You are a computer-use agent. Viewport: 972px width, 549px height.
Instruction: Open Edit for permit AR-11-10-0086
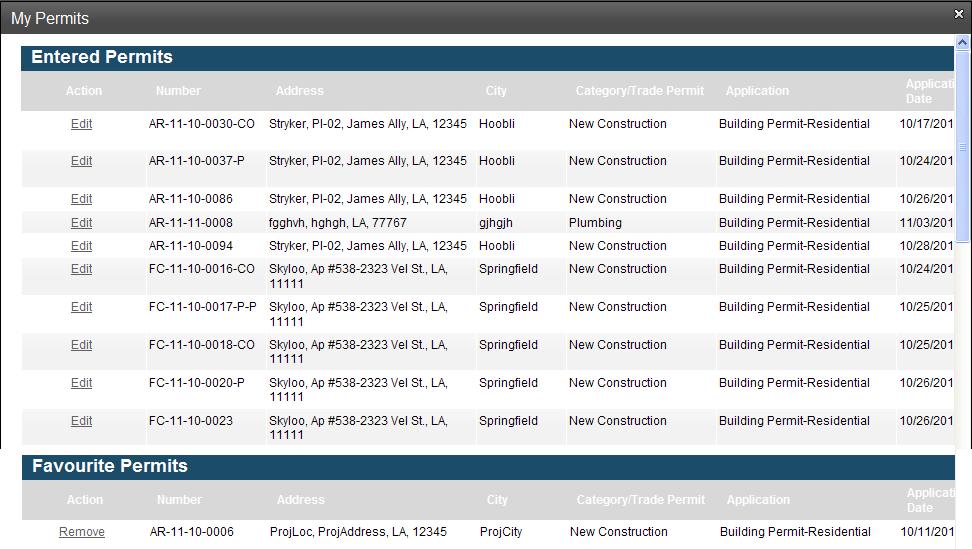(81, 199)
